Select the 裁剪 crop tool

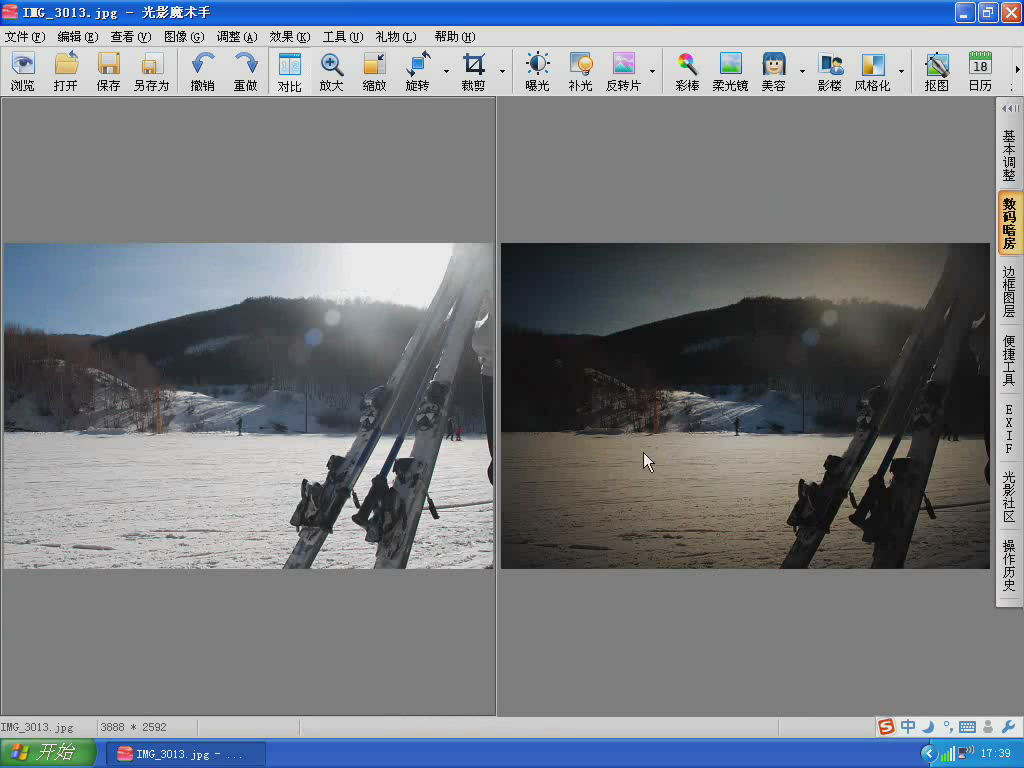click(473, 71)
